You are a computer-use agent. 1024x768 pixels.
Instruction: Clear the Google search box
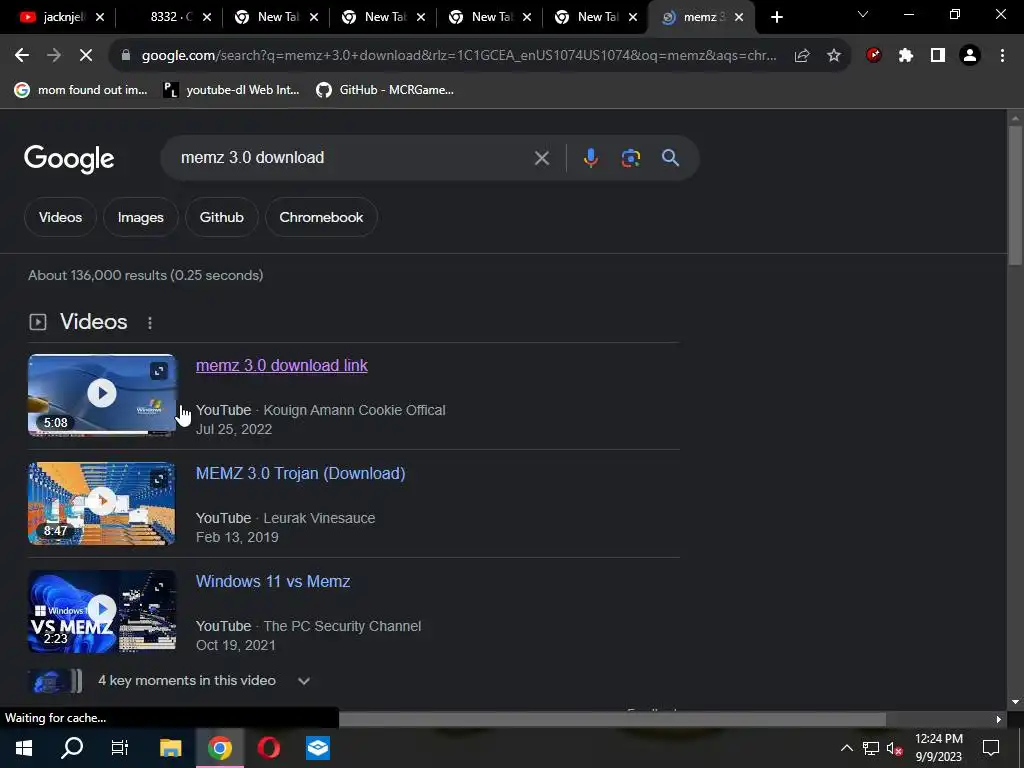point(541,158)
